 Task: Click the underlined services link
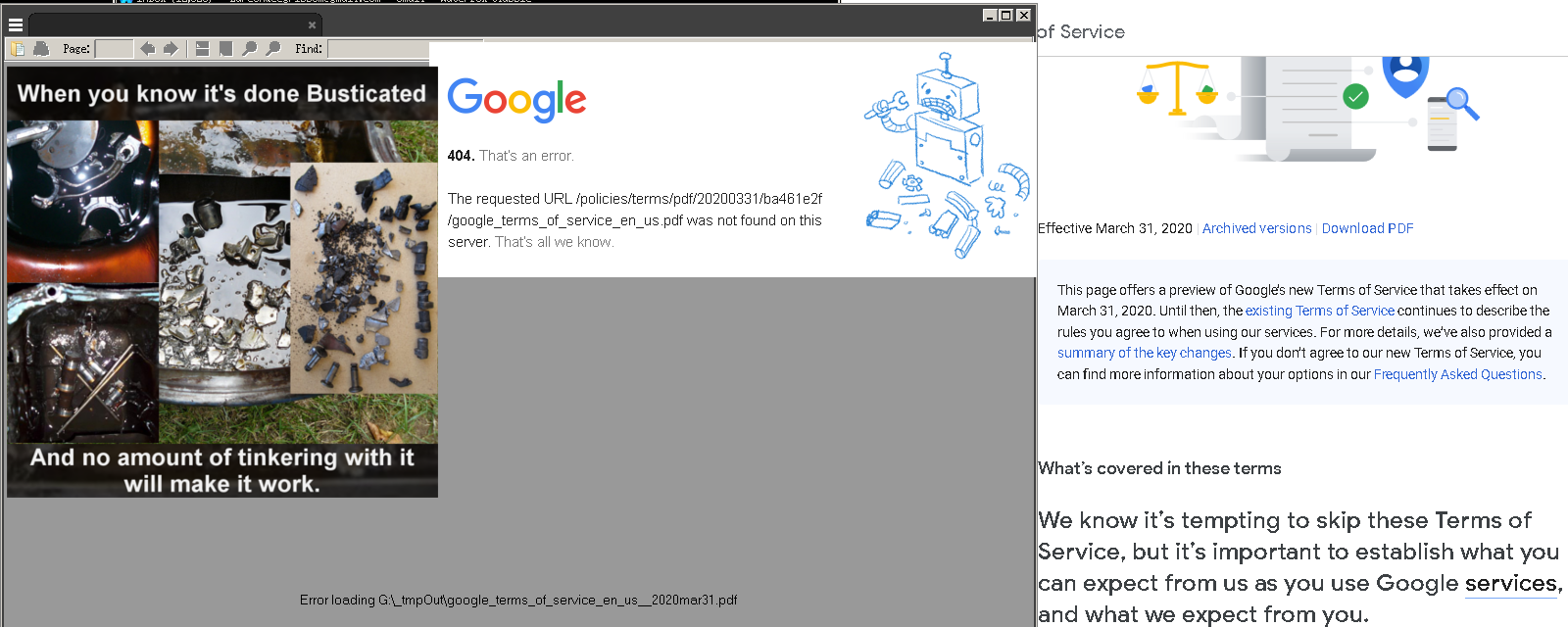[x=1510, y=584]
